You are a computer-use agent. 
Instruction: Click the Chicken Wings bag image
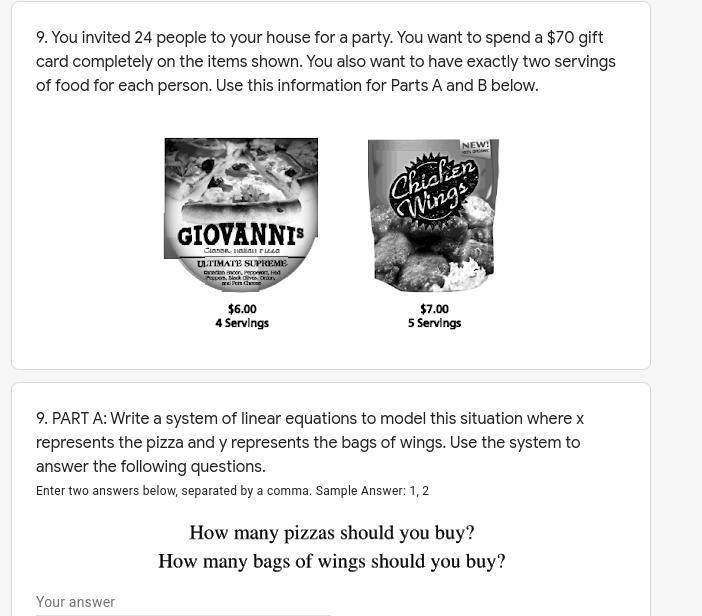click(x=433, y=215)
